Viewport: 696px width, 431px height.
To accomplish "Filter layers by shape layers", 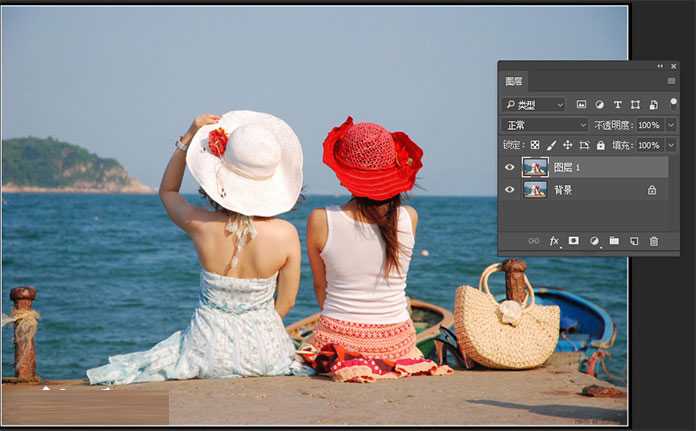I will (635, 104).
